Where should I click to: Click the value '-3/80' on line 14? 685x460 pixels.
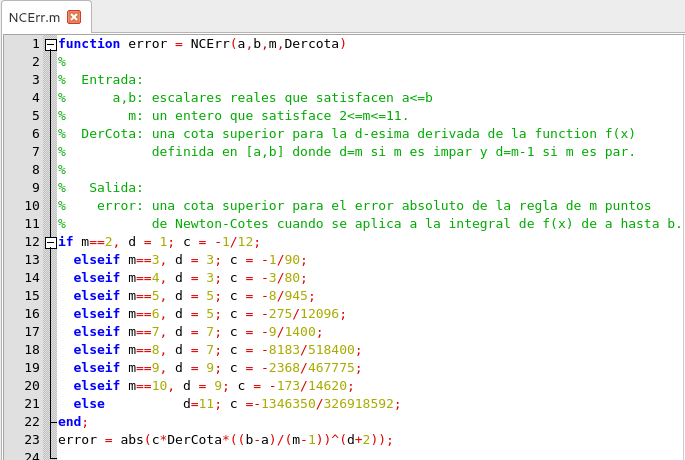[281, 278]
